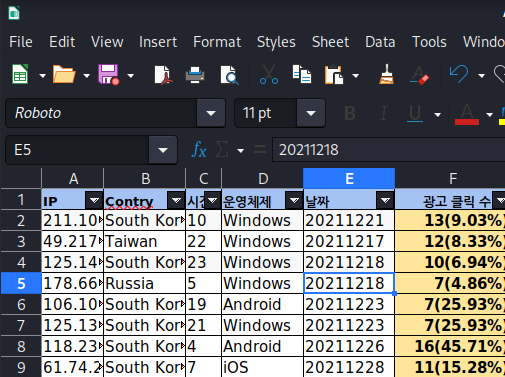The width and height of the screenshot is (505, 377).
Task: Click the Sum sigma icon
Action: tap(222, 150)
